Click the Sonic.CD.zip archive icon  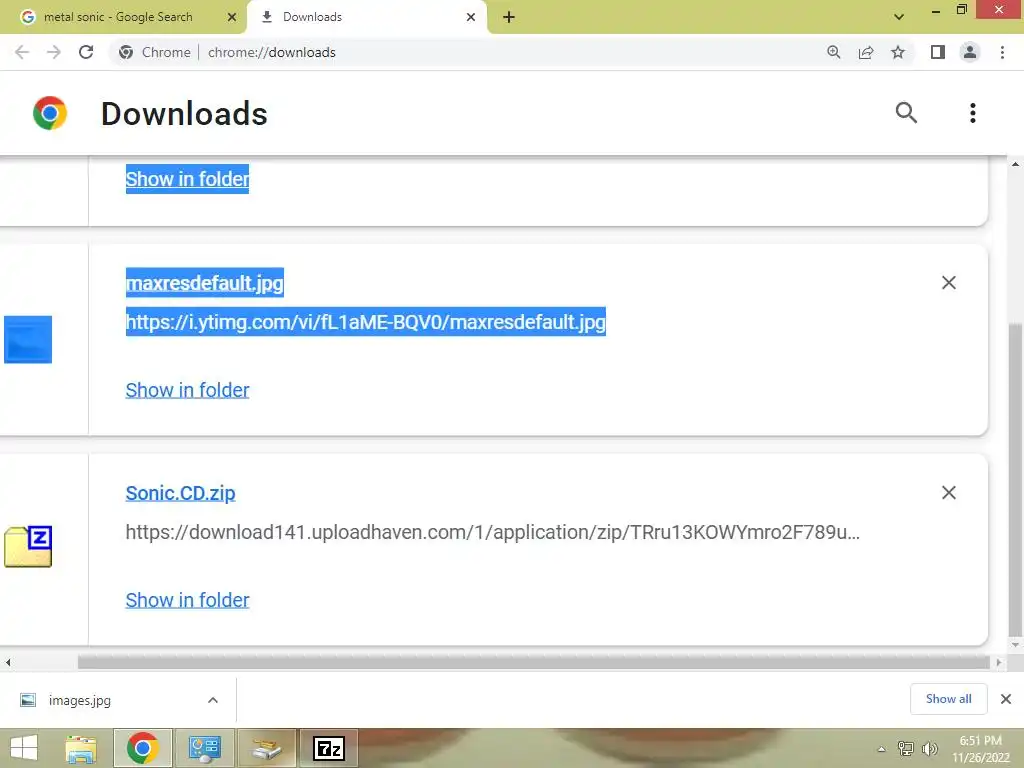pos(28,547)
